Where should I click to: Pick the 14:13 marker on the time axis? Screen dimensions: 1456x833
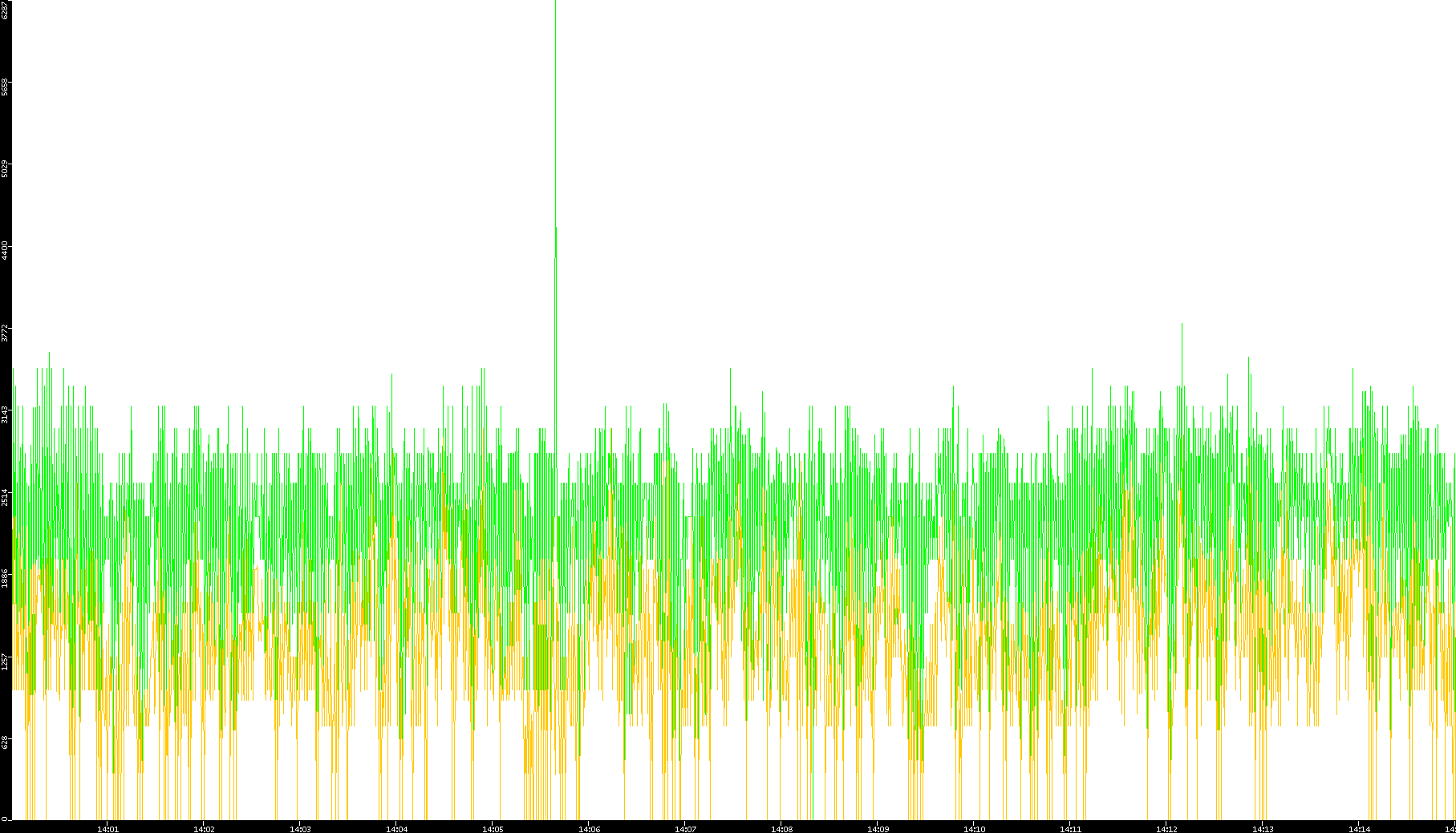(1263, 828)
